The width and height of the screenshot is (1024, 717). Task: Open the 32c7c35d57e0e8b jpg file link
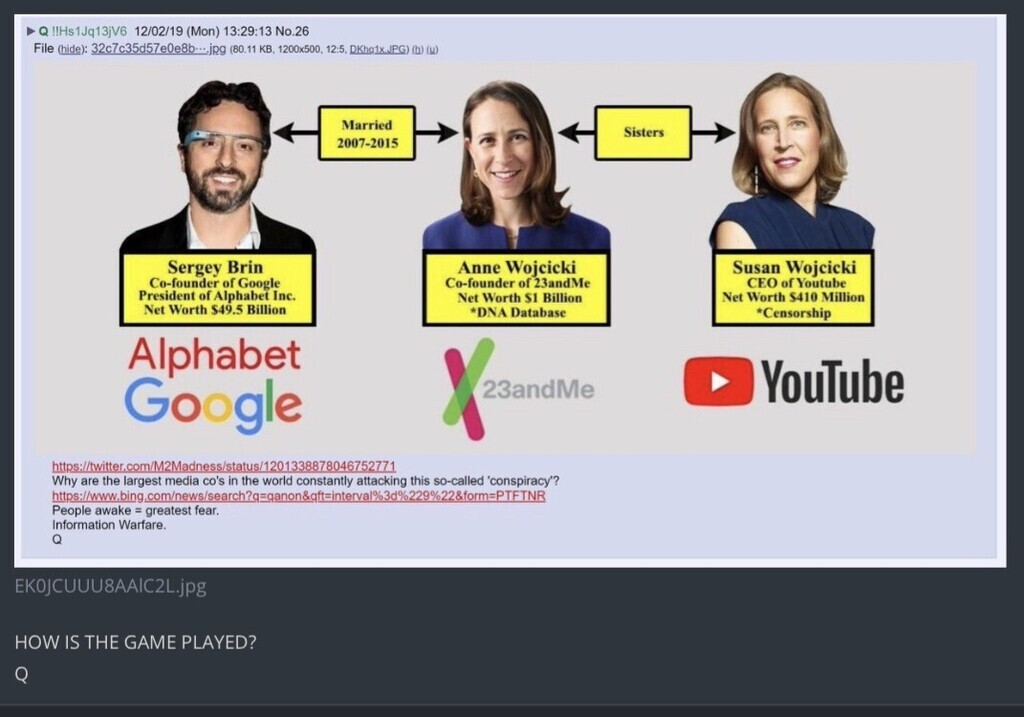click(159, 48)
